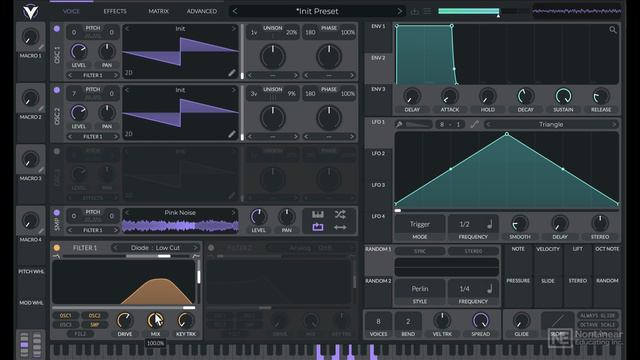
Task: Click the envelope magnifier zoom icon
Action: click(613, 29)
